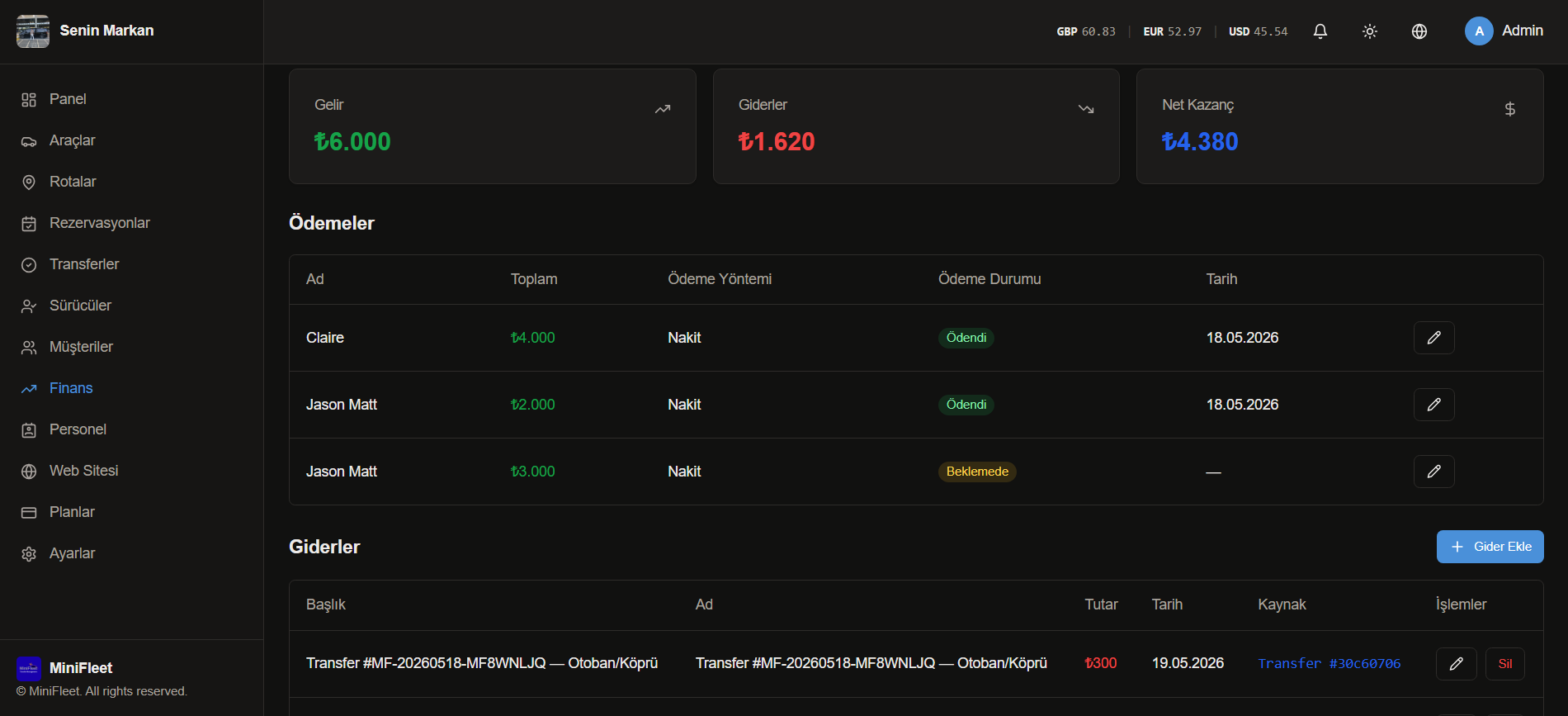Click the EUR 52.97 exchange rate
Viewport: 1568px width, 716px height.
[1173, 31]
